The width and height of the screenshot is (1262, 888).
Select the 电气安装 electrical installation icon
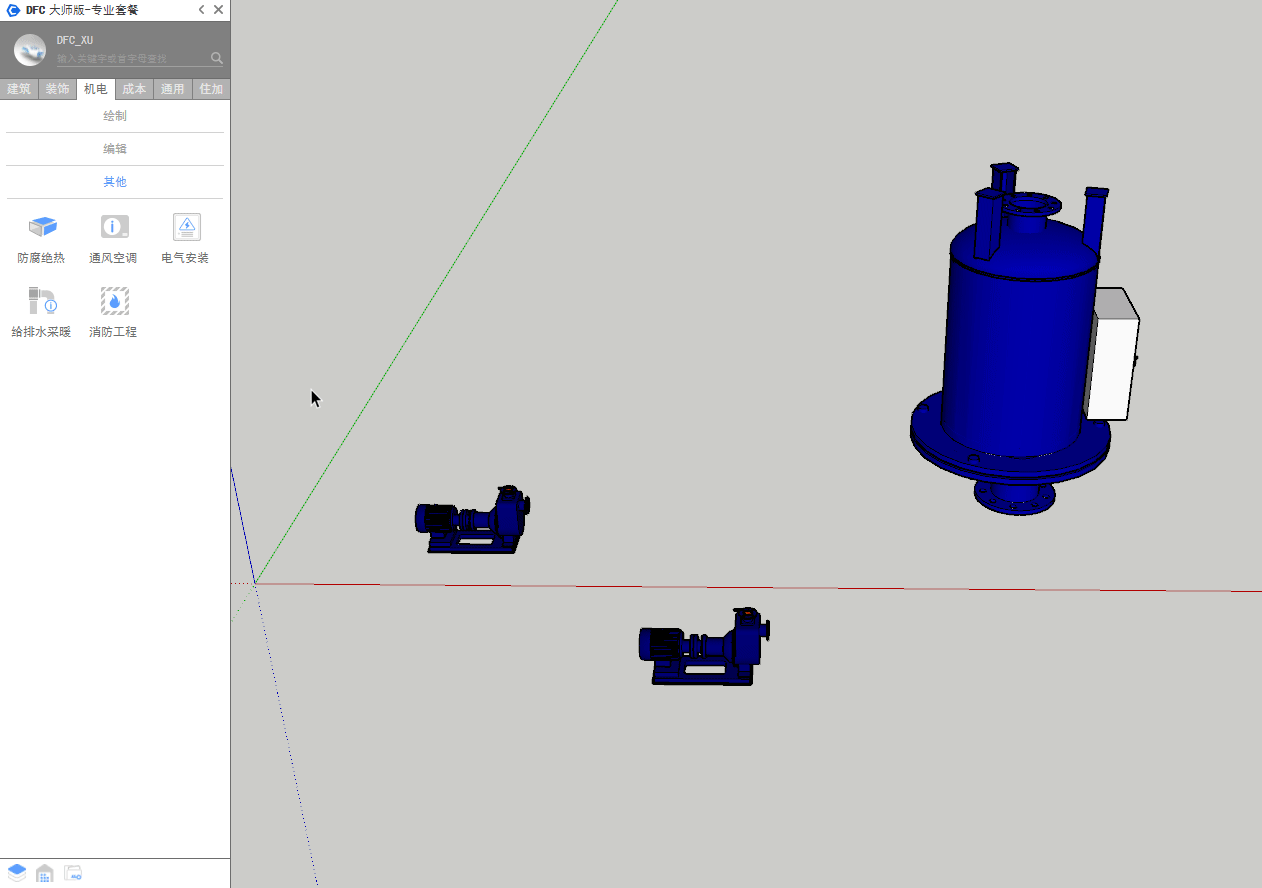pyautogui.click(x=186, y=228)
